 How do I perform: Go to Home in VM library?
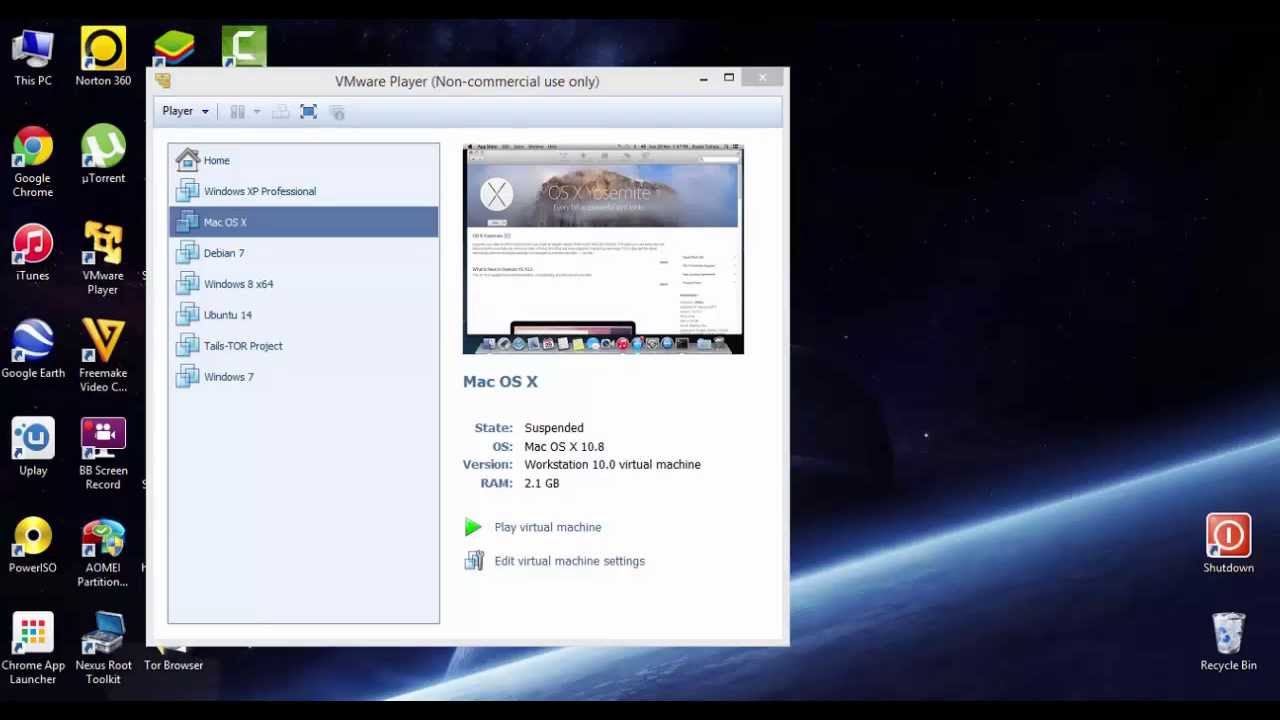[303, 160]
